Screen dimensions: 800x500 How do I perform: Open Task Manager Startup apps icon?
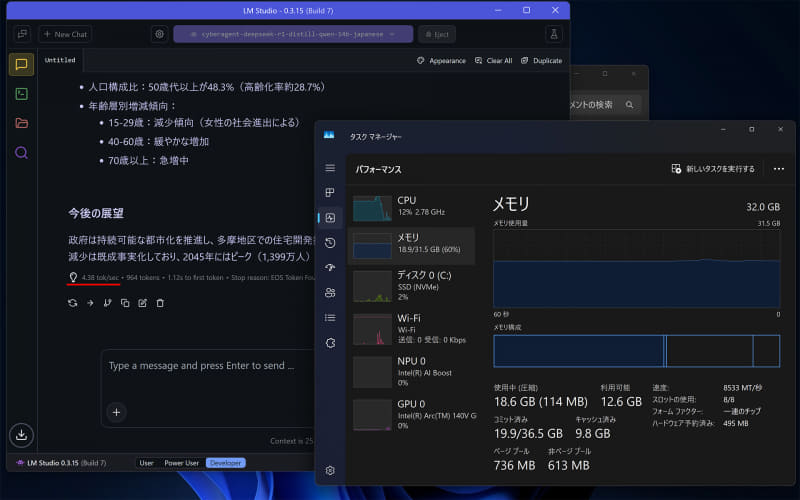(330, 268)
